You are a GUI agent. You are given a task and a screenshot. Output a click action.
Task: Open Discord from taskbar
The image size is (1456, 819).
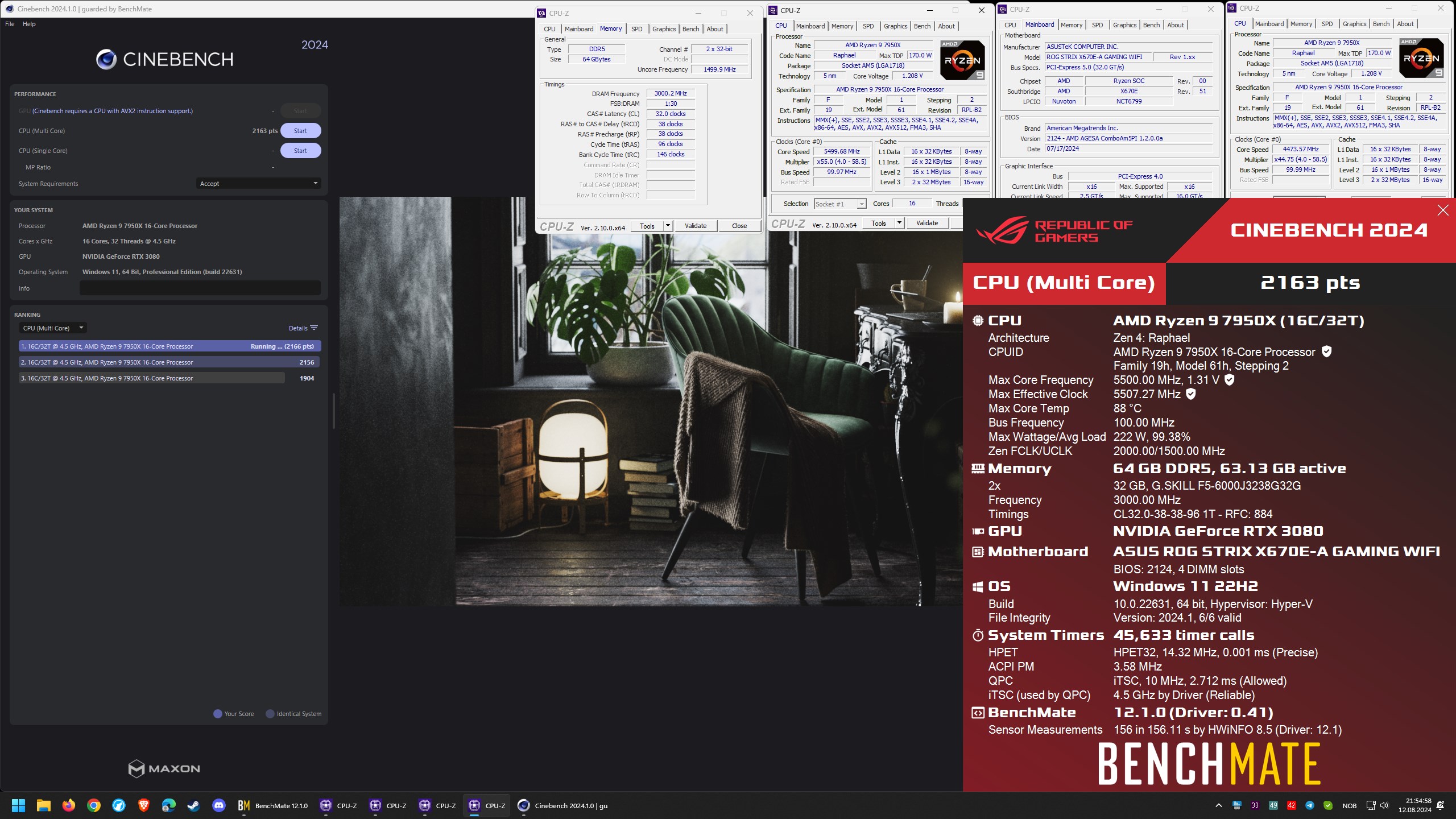[219, 805]
